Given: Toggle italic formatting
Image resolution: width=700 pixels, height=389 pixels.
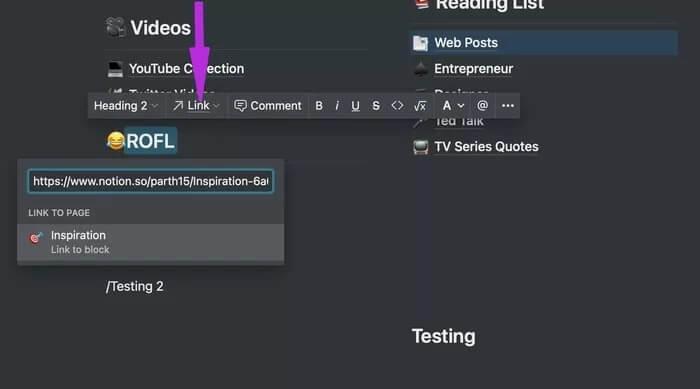Looking at the screenshot, I should [x=337, y=106].
